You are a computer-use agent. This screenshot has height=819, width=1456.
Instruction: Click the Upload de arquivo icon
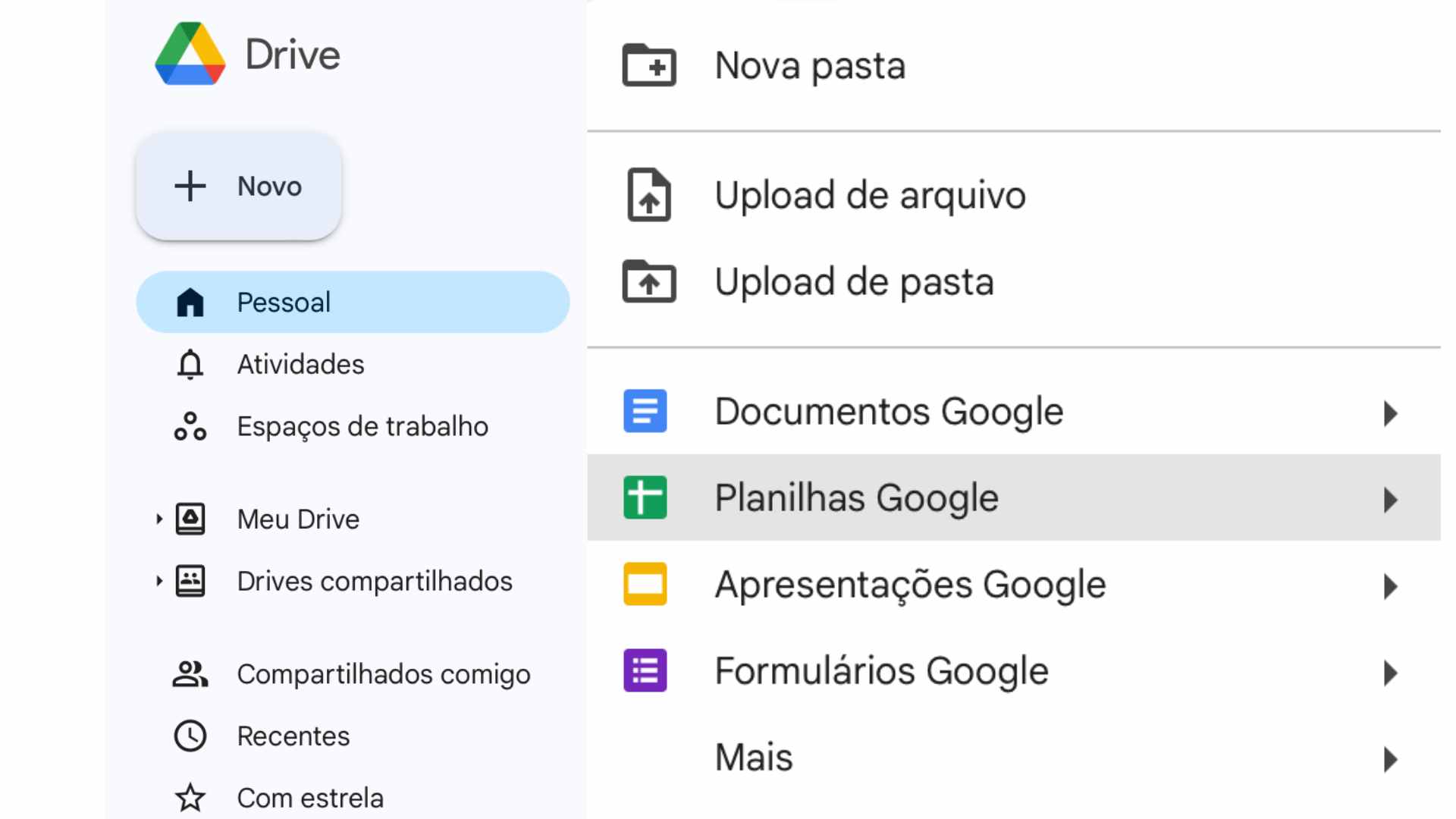point(650,195)
